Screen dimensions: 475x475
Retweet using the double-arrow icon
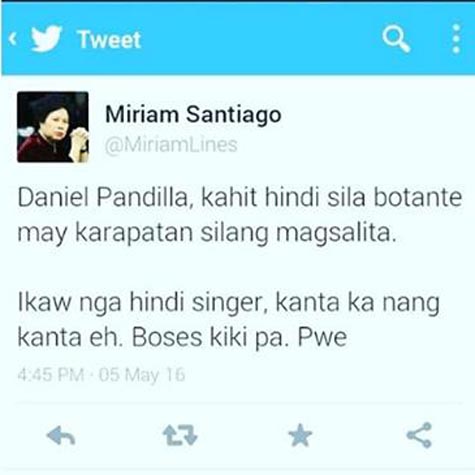180,435
